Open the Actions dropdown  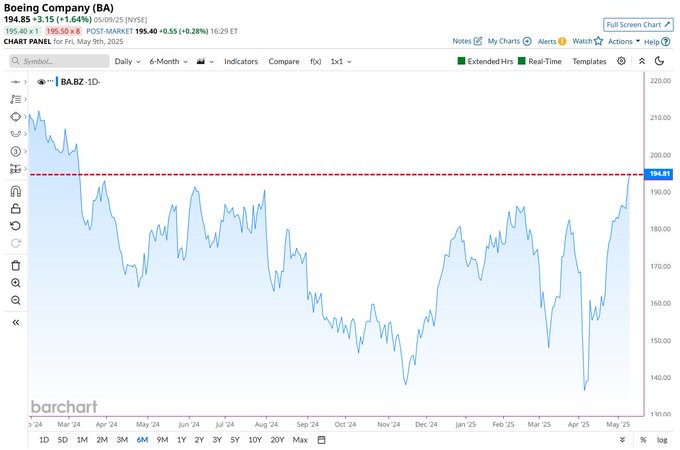click(x=624, y=42)
